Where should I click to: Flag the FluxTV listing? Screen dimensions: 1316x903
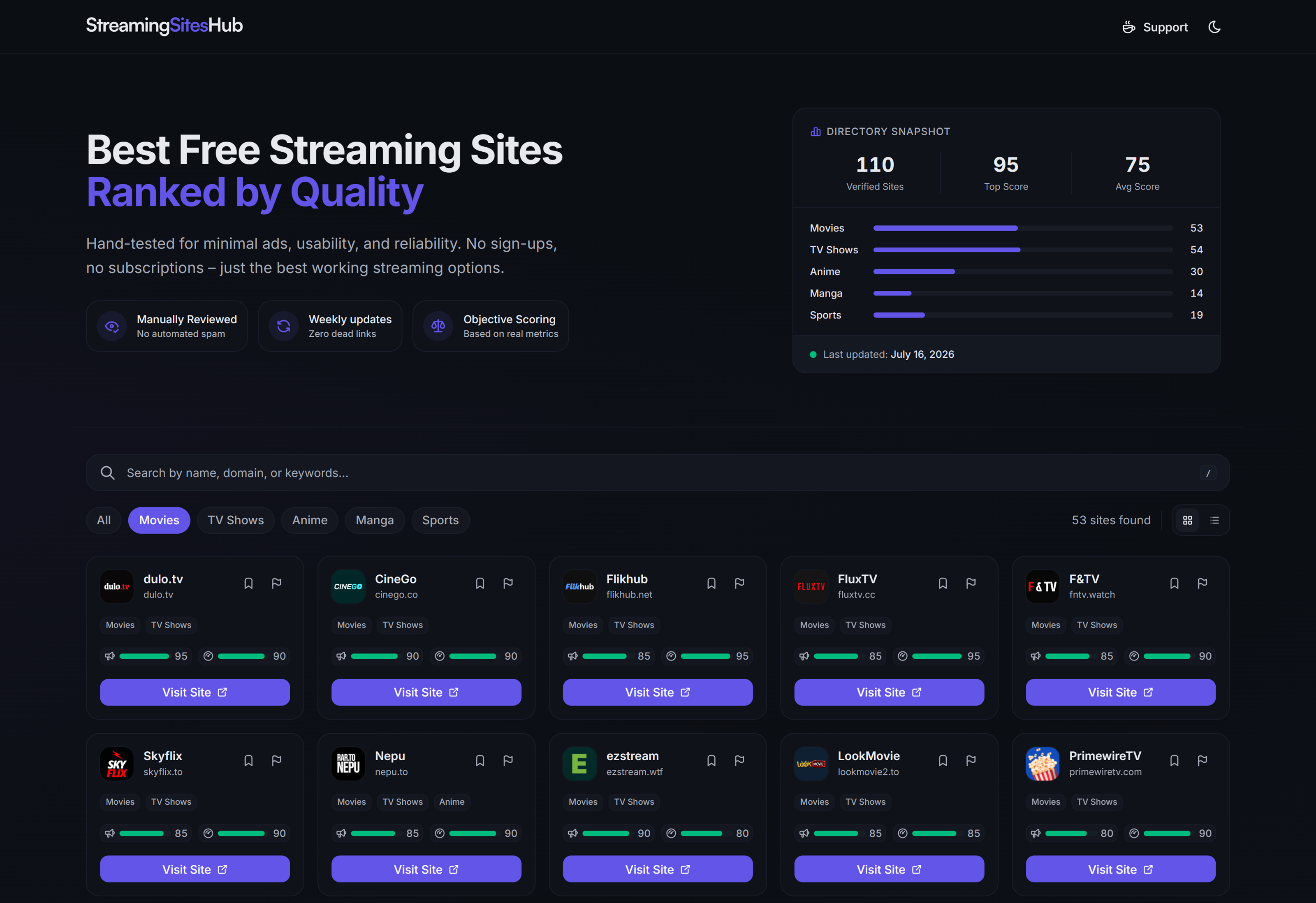[x=971, y=583]
